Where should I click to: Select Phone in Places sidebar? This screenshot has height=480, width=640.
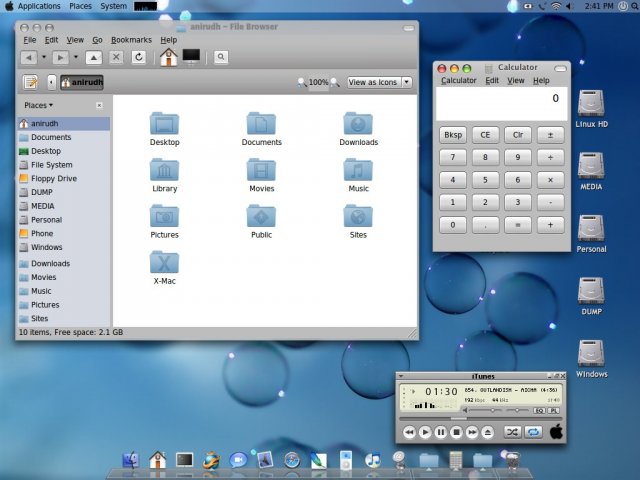64,233
